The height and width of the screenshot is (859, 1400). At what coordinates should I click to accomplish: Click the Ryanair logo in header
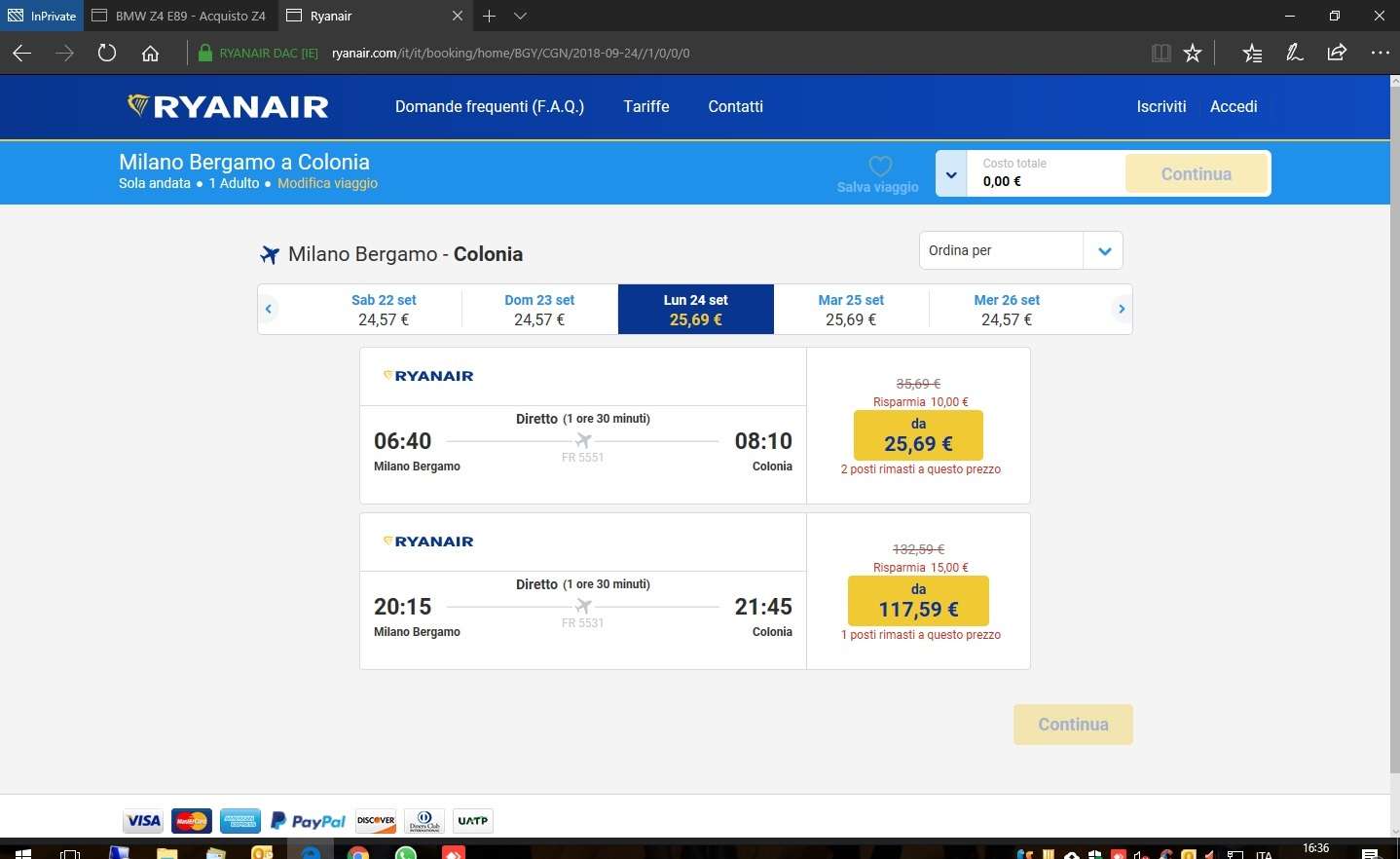pos(229,106)
